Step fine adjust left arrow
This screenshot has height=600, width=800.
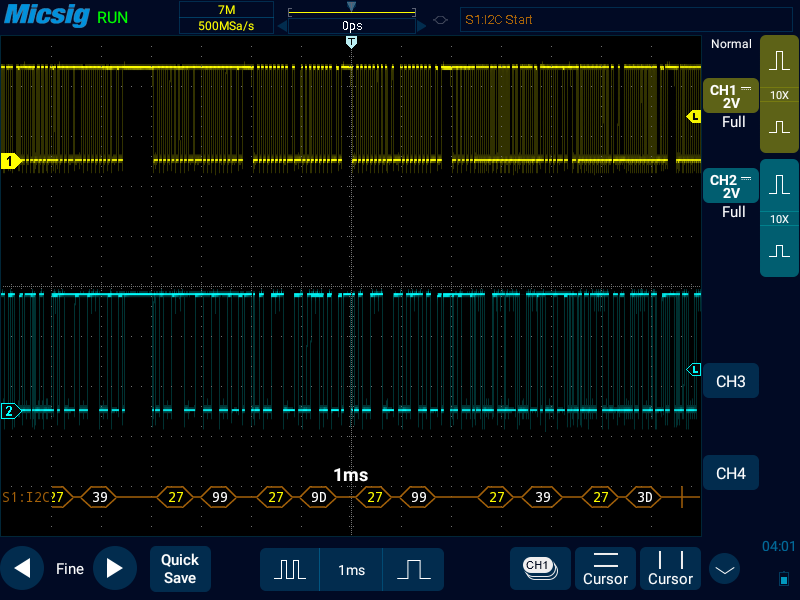[x=22, y=568]
